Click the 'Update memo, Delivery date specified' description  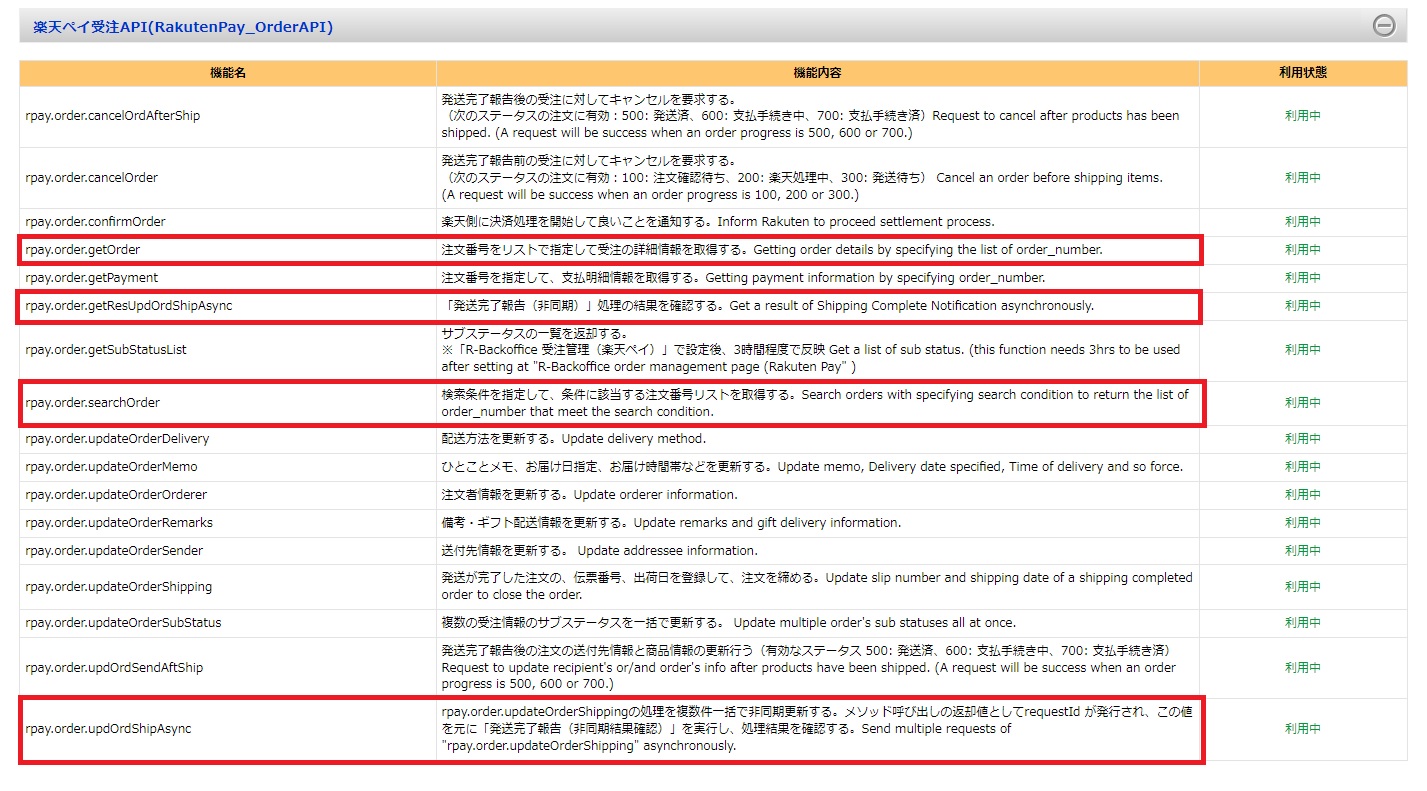[812, 467]
